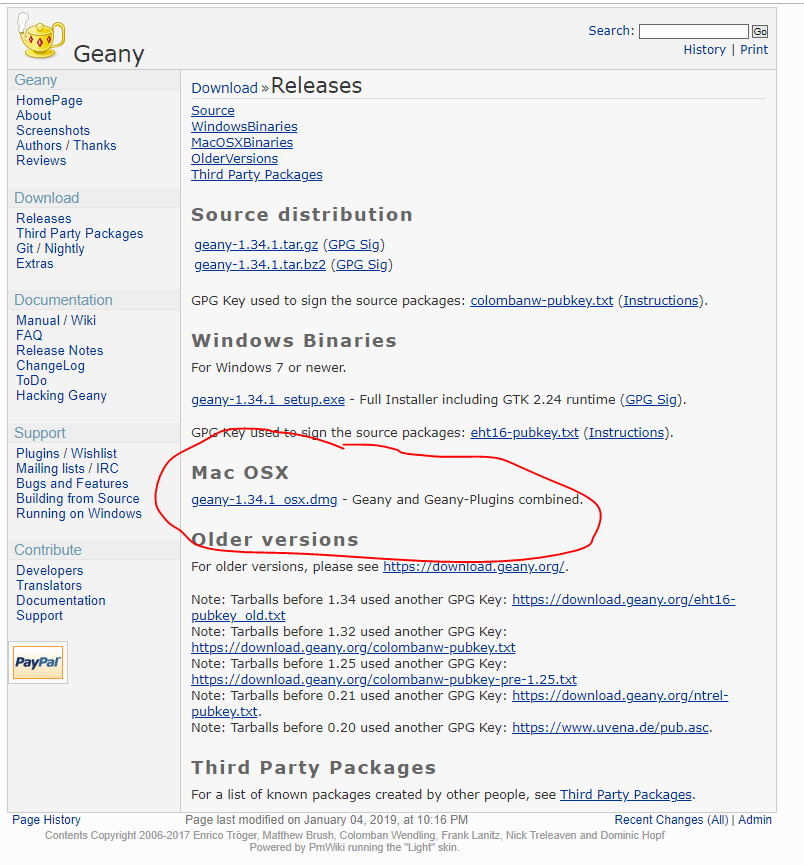Image resolution: width=804 pixels, height=865 pixels.
Task: Download geany-1.34.1_osx.dmg for Mac
Action: click(264, 499)
